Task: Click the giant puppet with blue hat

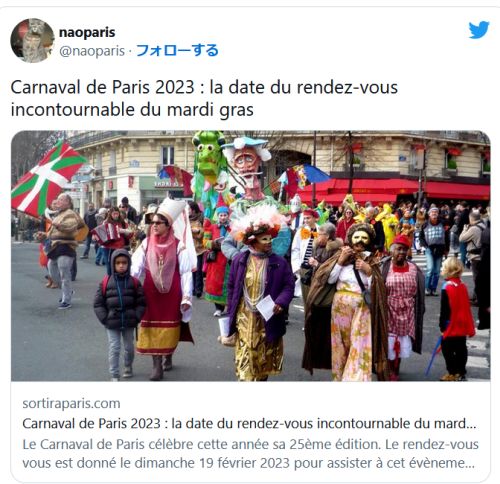Action: (248, 168)
